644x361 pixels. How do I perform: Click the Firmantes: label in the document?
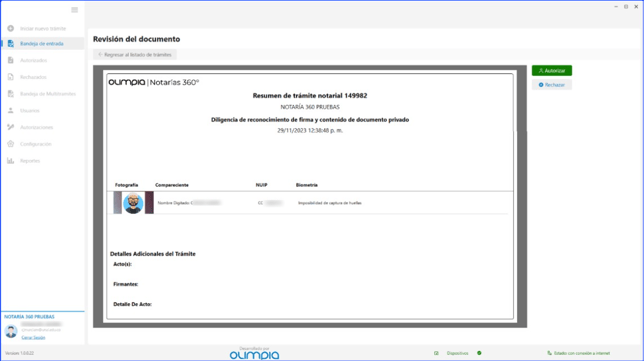point(126,284)
